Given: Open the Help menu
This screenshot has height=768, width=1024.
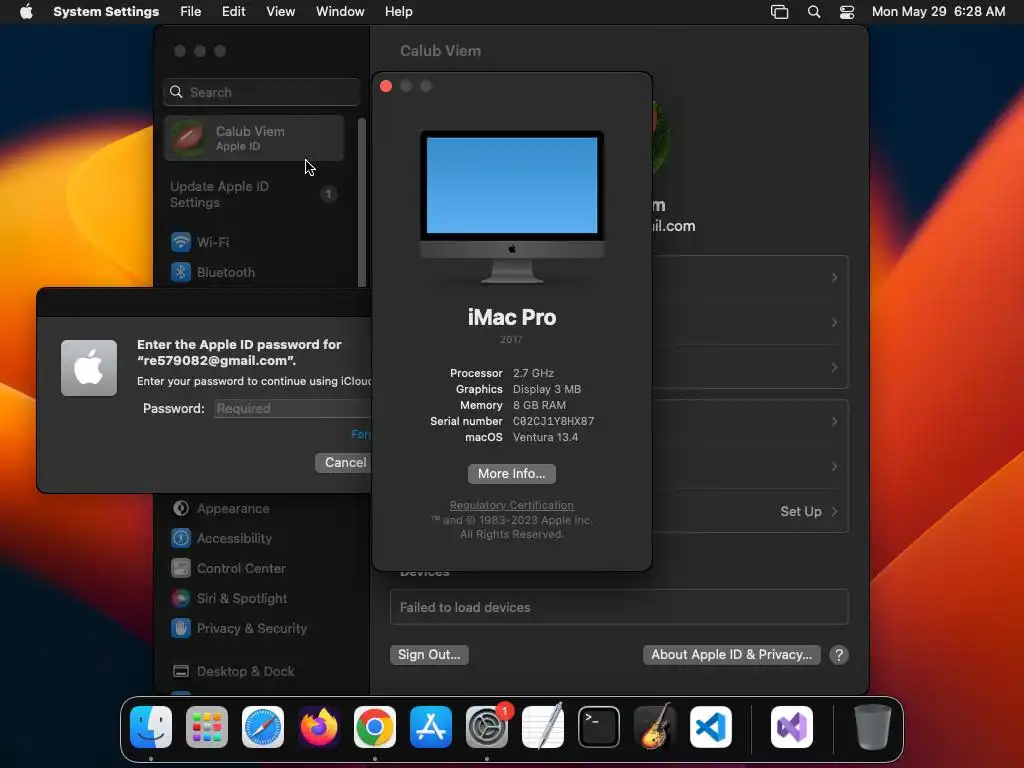Looking at the screenshot, I should 398,11.
